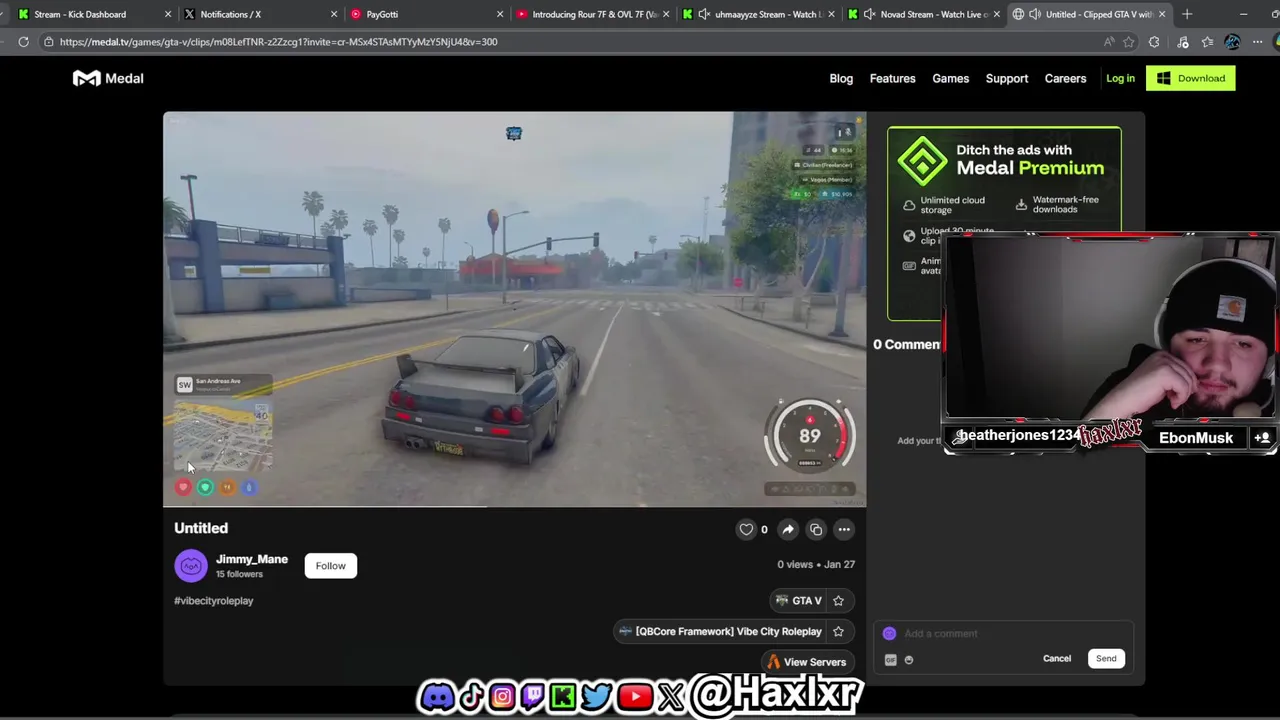Open browser Favorites list icon
Screen dimensions: 1280x720
[x=1207, y=42]
